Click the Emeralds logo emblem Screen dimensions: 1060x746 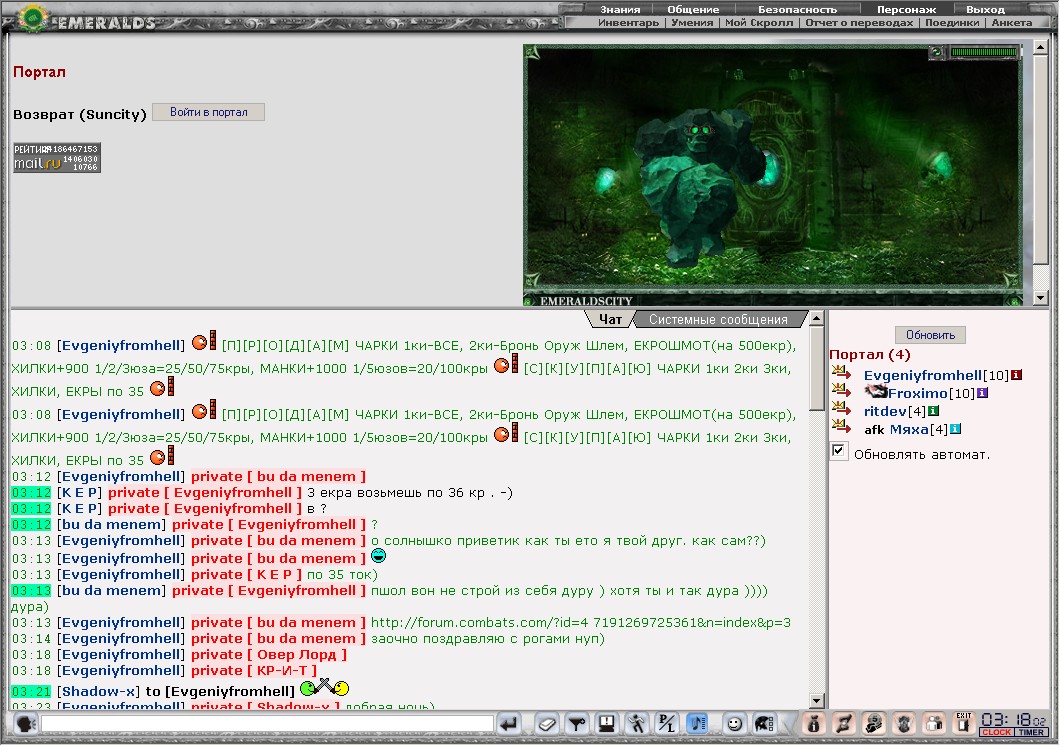click(x=32, y=18)
